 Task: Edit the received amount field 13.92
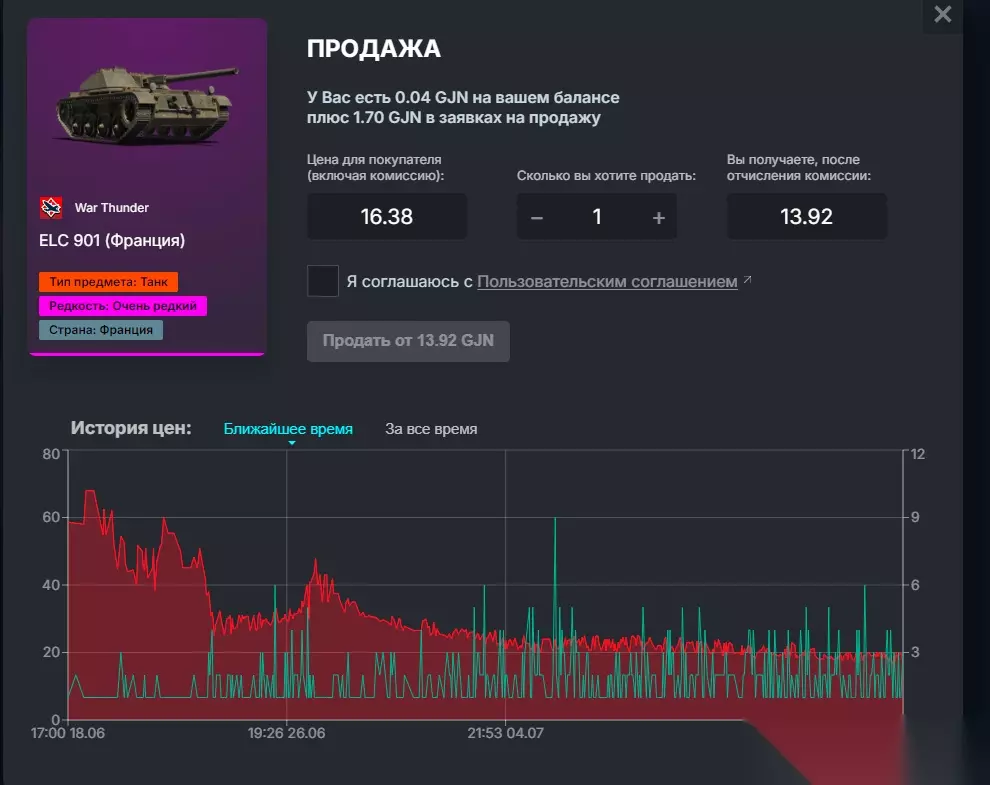tap(806, 217)
